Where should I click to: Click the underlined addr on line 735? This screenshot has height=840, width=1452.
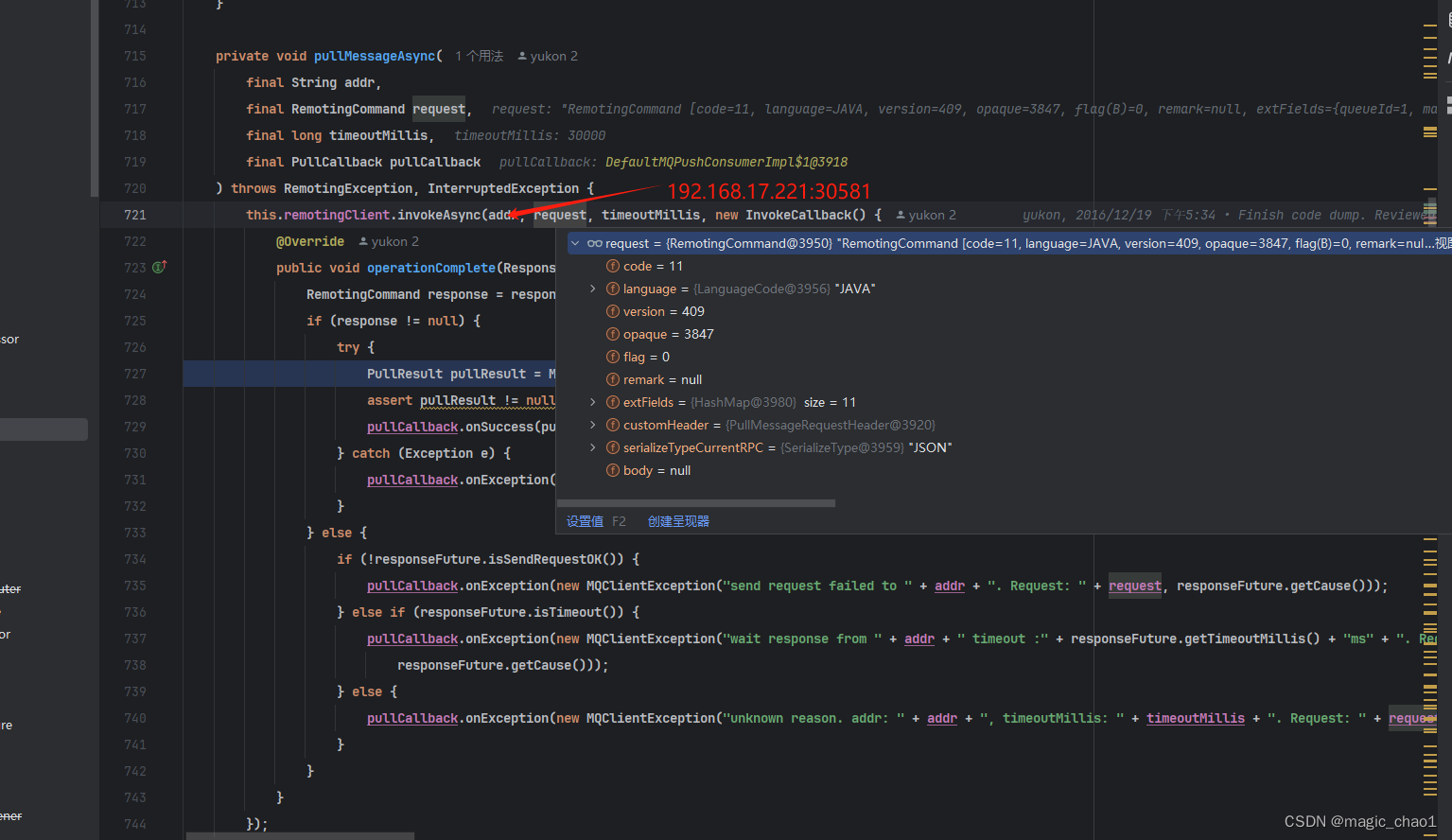coord(950,586)
